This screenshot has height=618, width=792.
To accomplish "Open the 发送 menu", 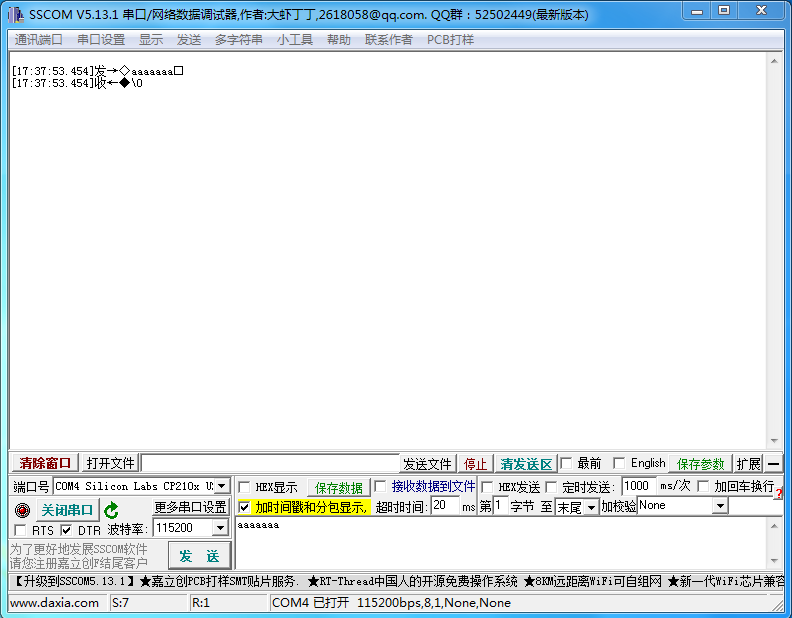I will [189, 40].
